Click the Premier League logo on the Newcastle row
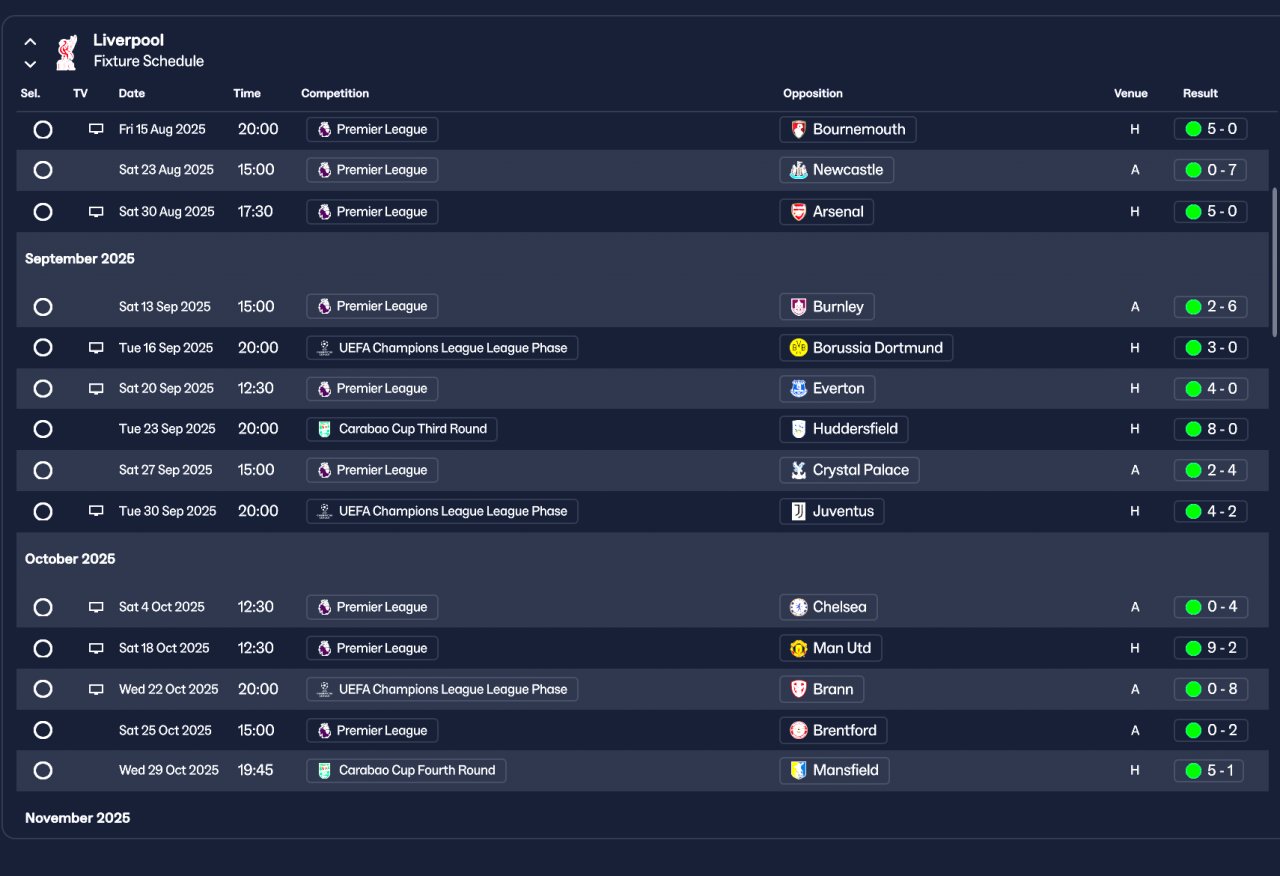Viewport: 1280px width, 876px height. click(324, 170)
